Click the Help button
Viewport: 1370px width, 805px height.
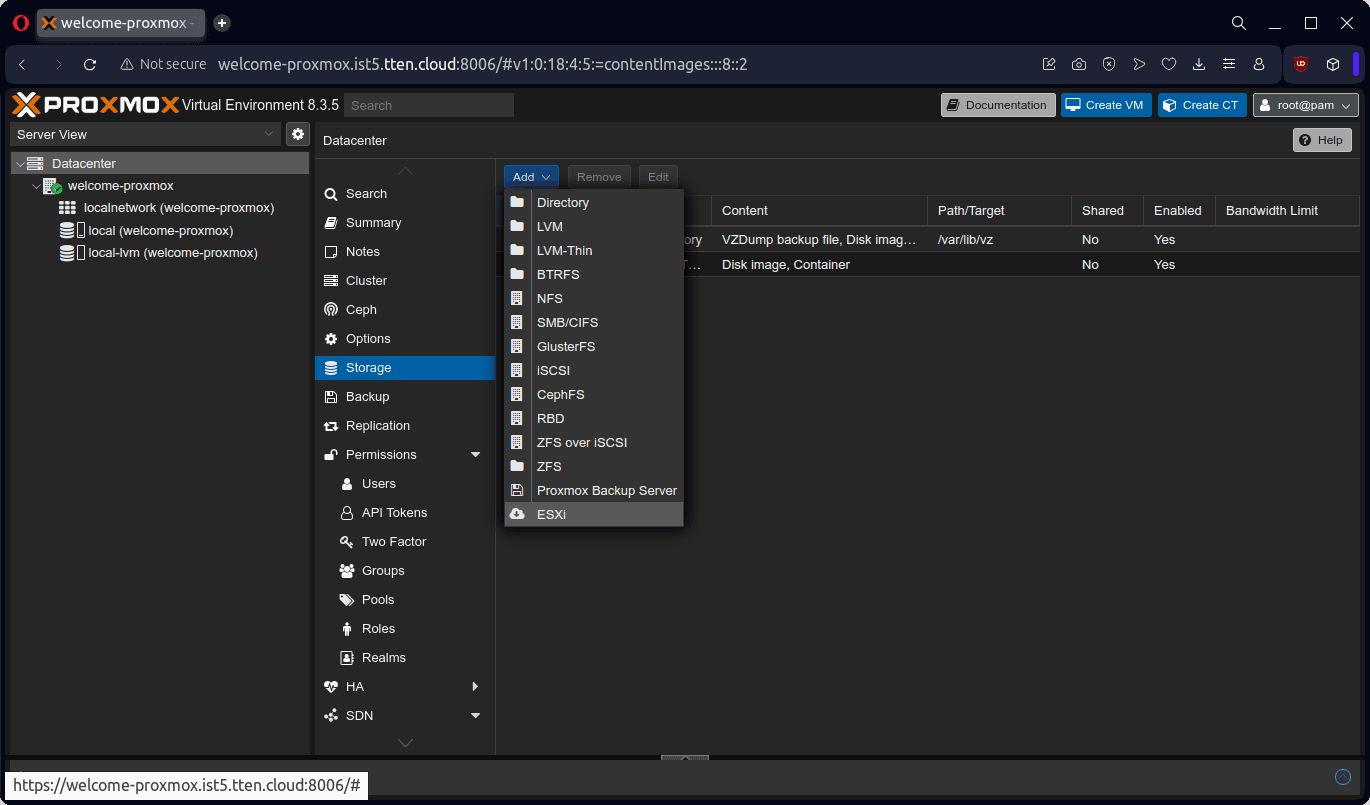(x=1322, y=140)
